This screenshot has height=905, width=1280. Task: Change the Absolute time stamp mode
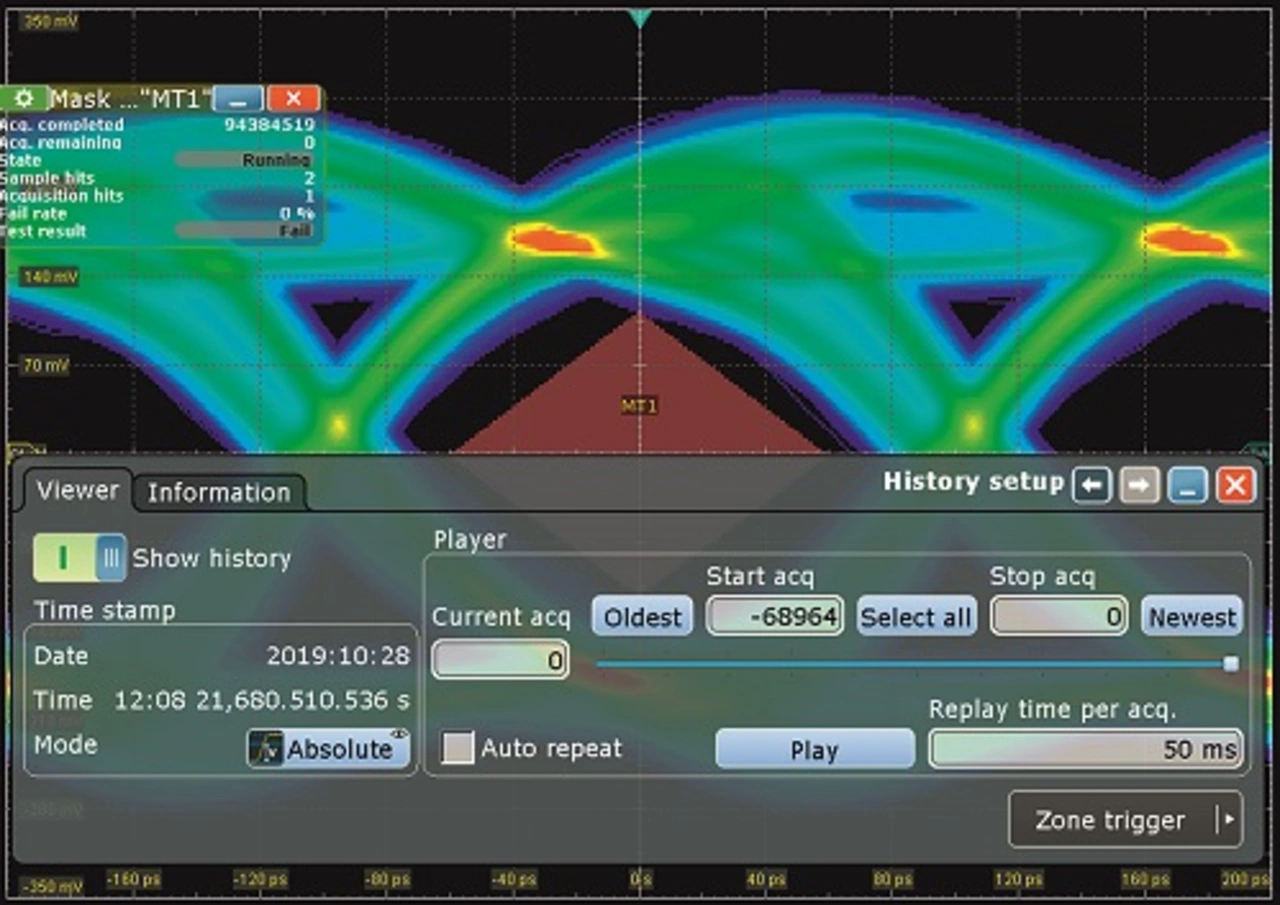[x=329, y=749]
